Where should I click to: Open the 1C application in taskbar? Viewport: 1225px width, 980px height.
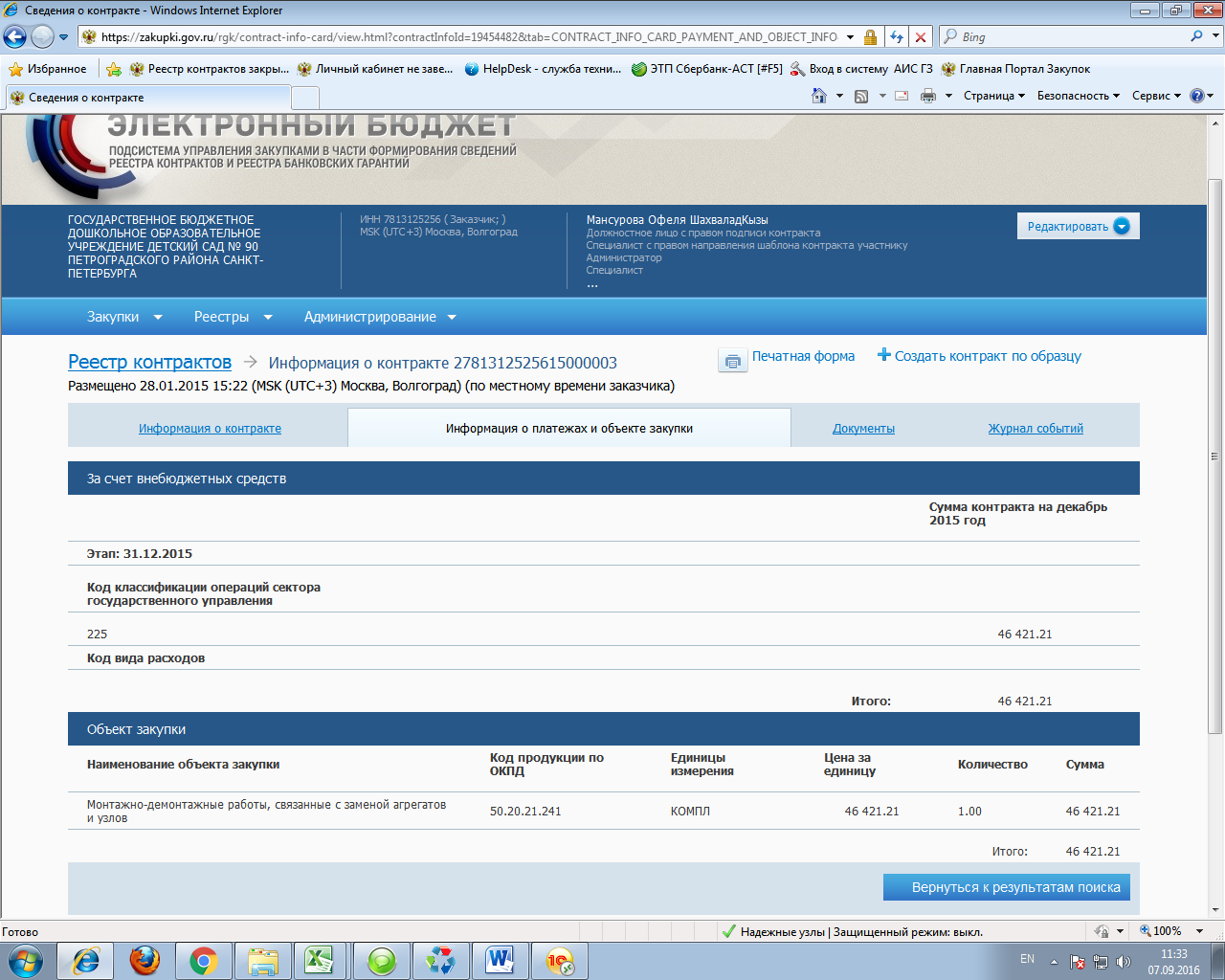pos(560,961)
